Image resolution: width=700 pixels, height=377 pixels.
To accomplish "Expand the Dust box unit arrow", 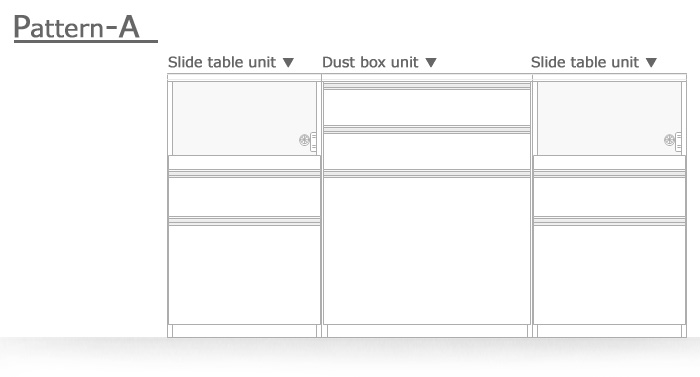I will [431, 63].
